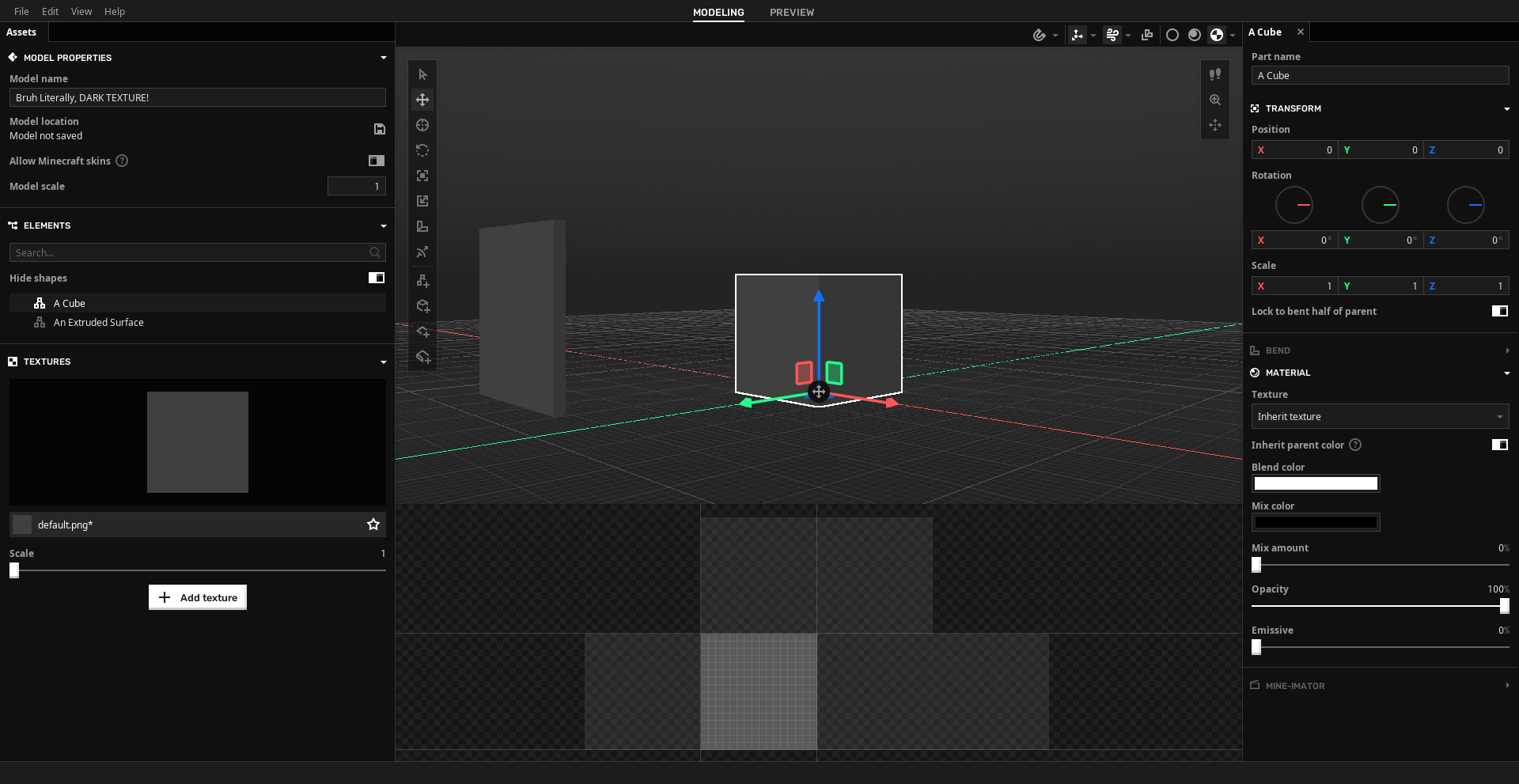Activate the Move tool in viewport toolbar

tap(422, 100)
